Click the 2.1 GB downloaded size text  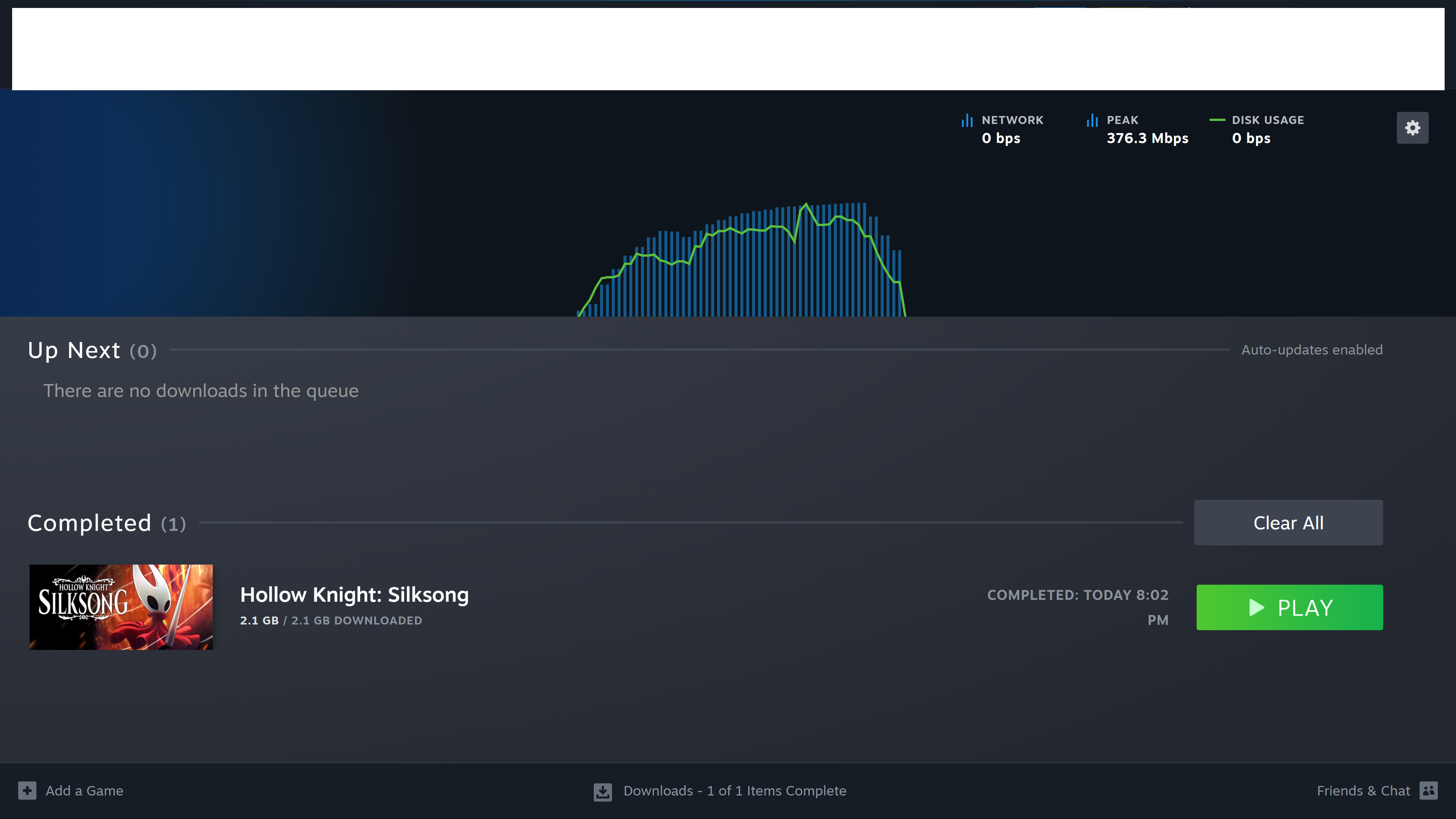331,621
